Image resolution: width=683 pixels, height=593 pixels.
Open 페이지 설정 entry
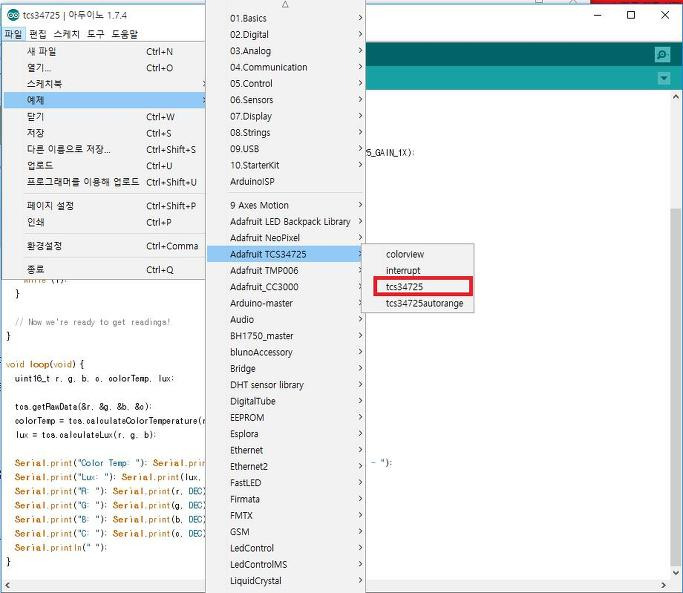coord(105,206)
